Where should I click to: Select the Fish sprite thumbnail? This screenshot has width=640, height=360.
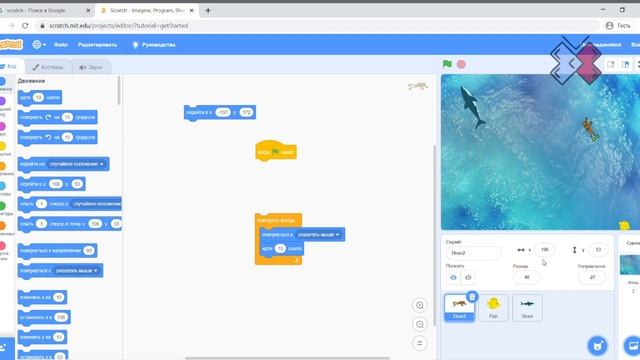(493, 307)
